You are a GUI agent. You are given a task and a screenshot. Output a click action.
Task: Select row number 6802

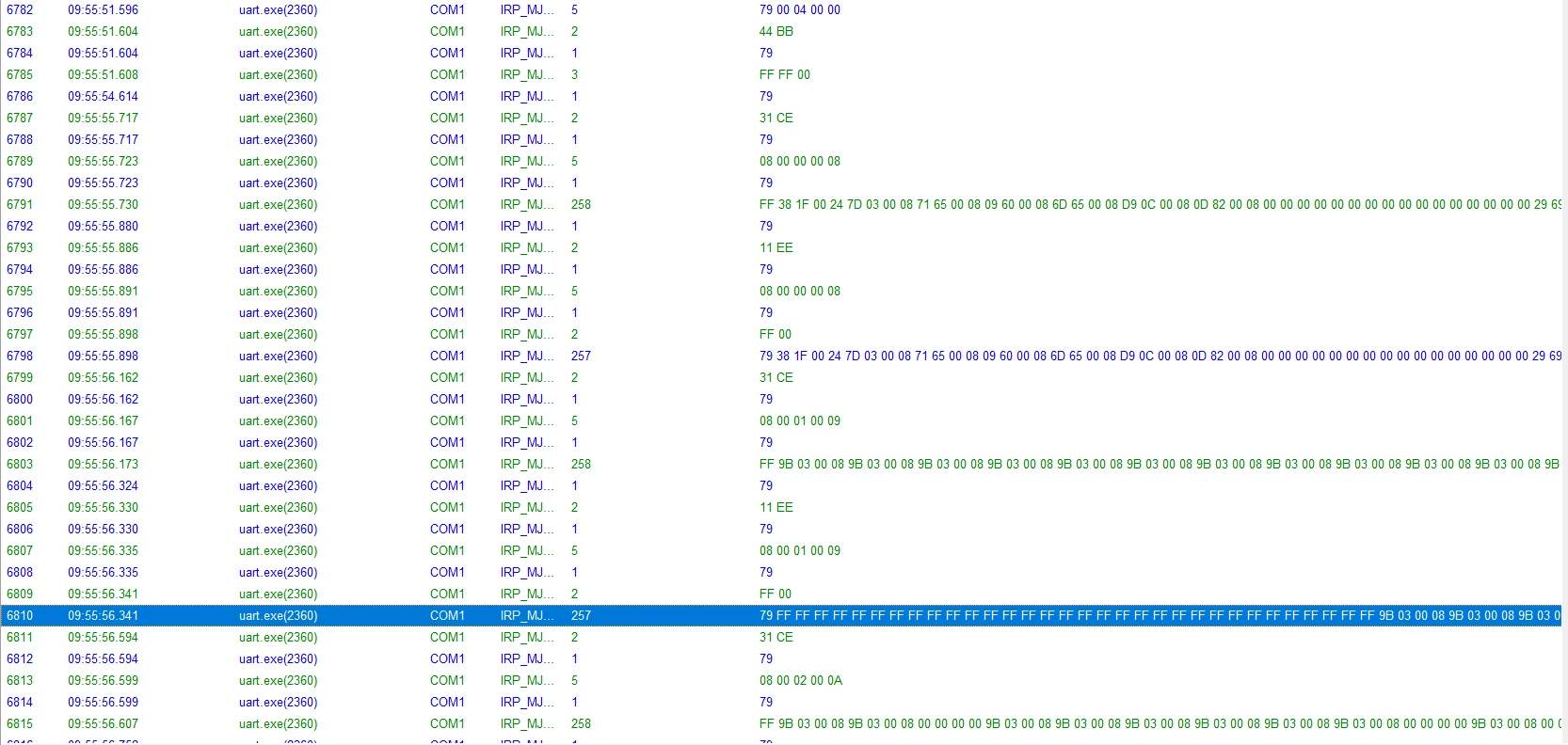(20, 443)
